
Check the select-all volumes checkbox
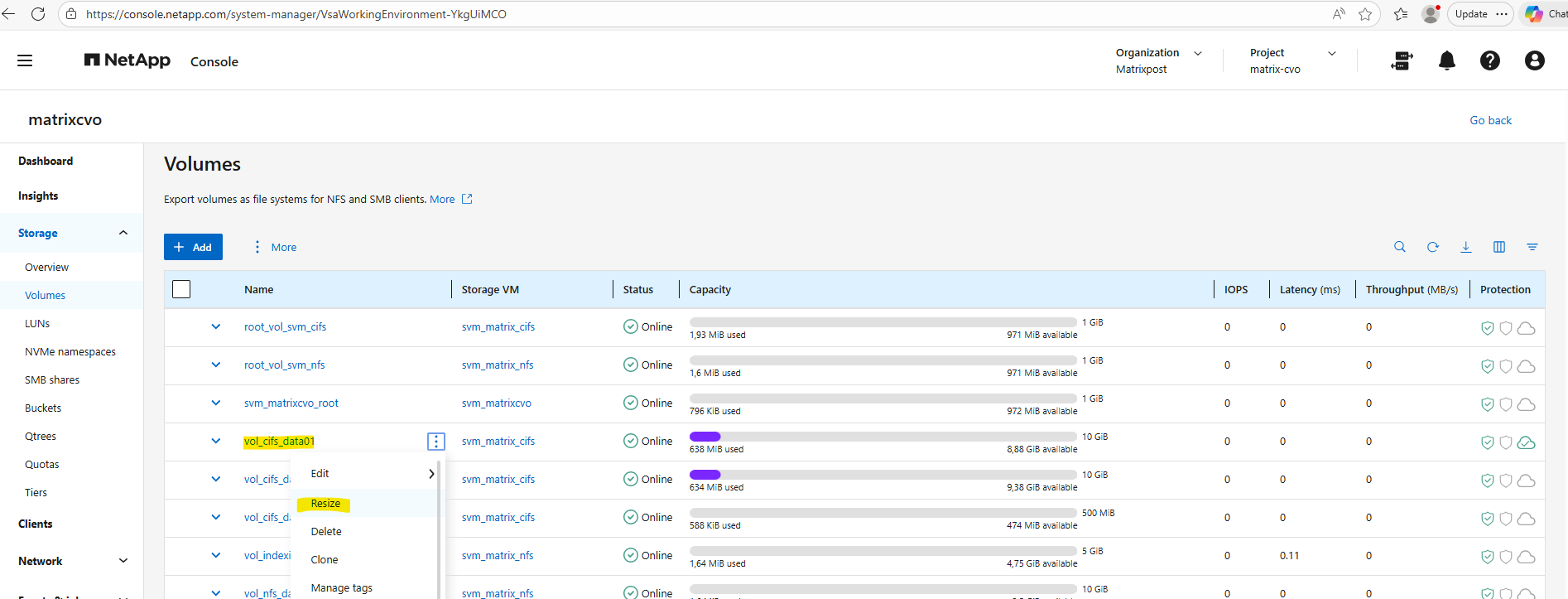181,289
